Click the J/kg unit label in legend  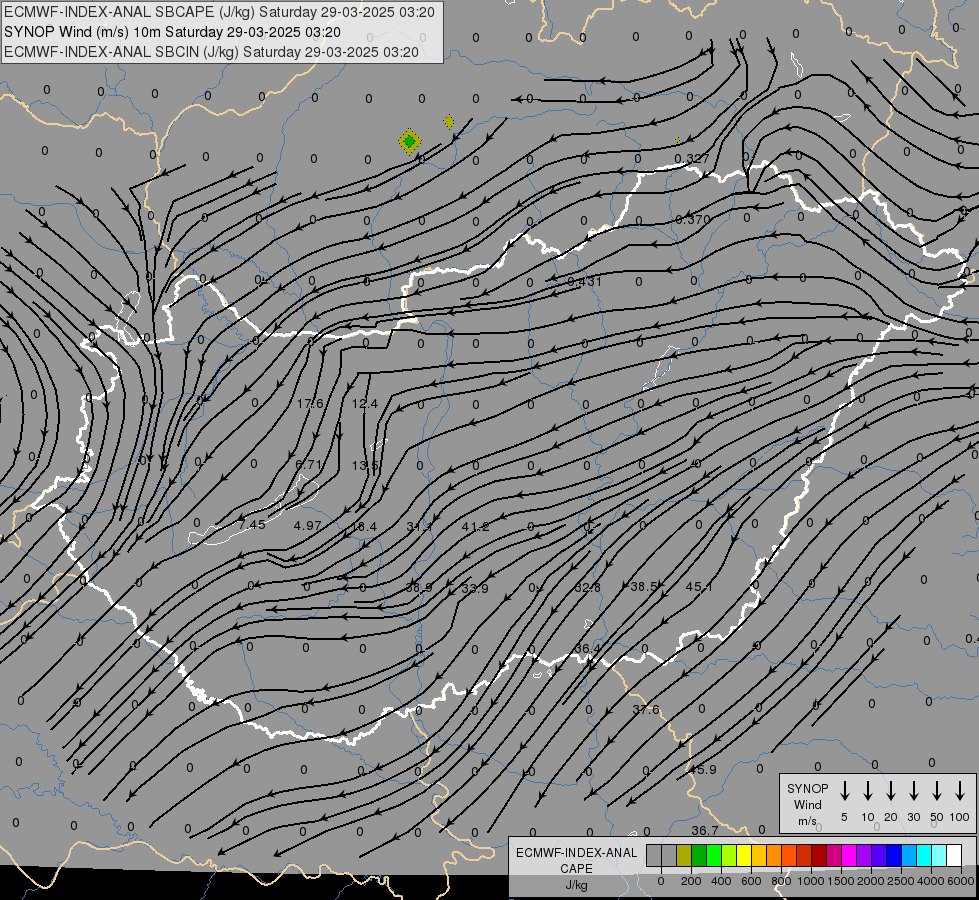click(x=576, y=885)
